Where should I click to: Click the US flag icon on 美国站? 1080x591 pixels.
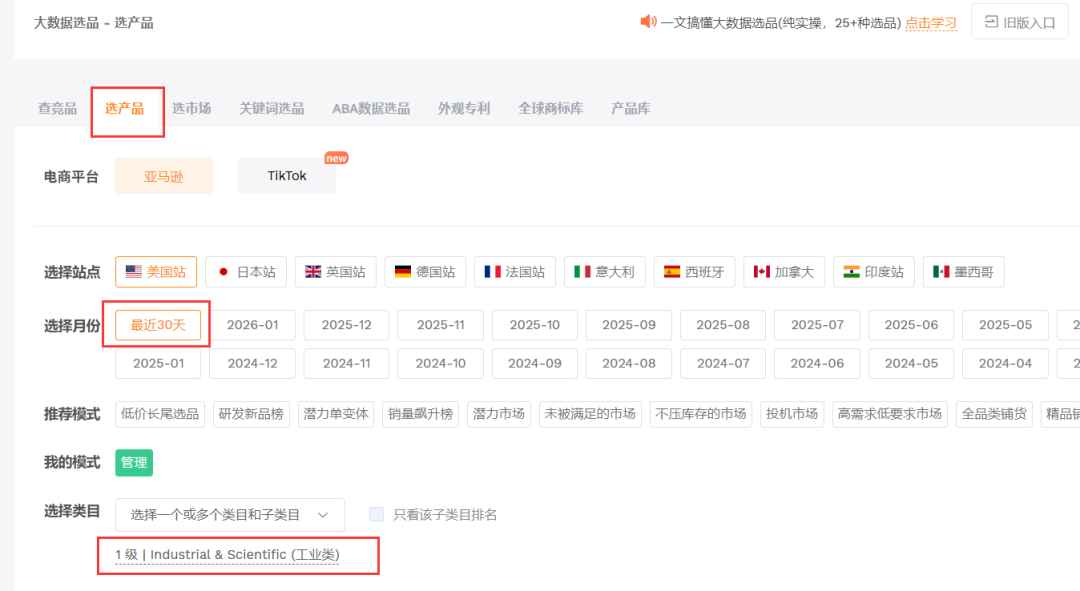click(x=133, y=271)
